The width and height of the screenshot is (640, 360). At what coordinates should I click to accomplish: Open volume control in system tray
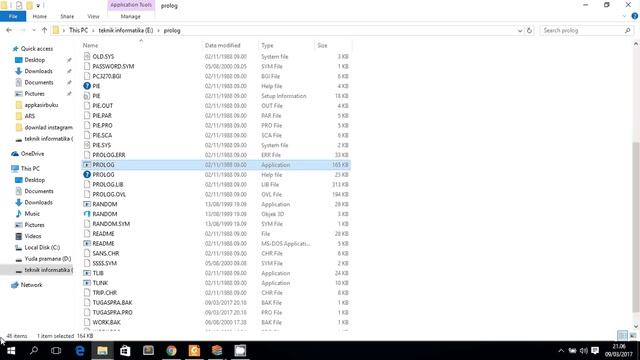584,351
